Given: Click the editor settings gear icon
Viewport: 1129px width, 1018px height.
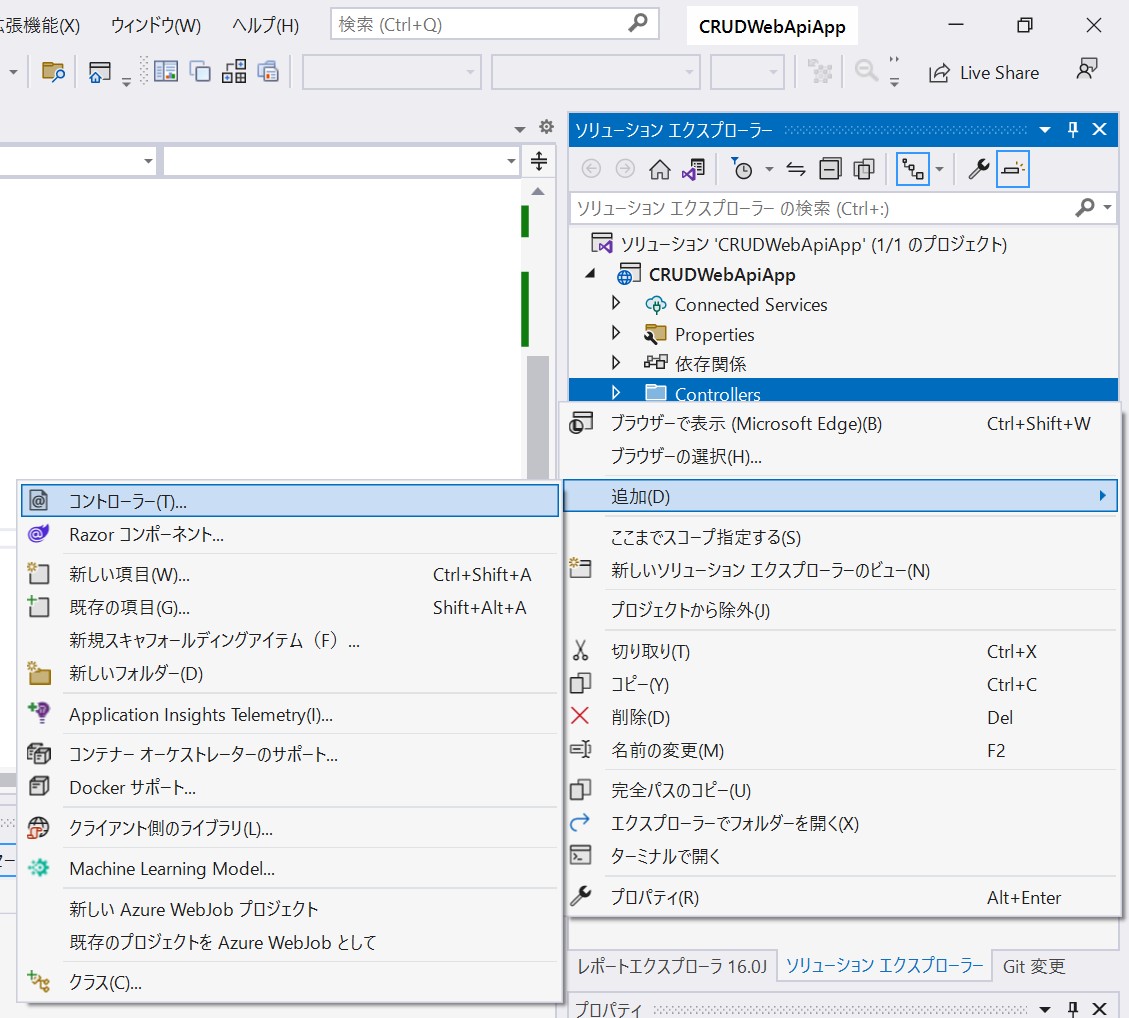Looking at the screenshot, I should pos(546,127).
